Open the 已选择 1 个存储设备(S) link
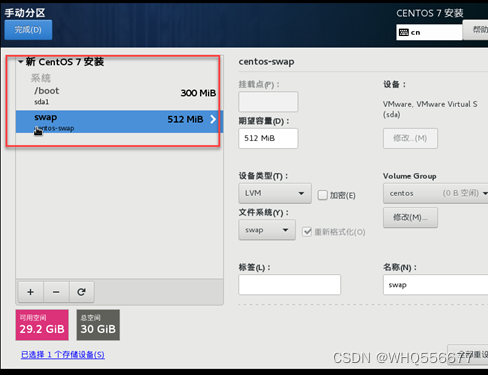Image resolution: width=488 pixels, height=375 pixels. 63,355
